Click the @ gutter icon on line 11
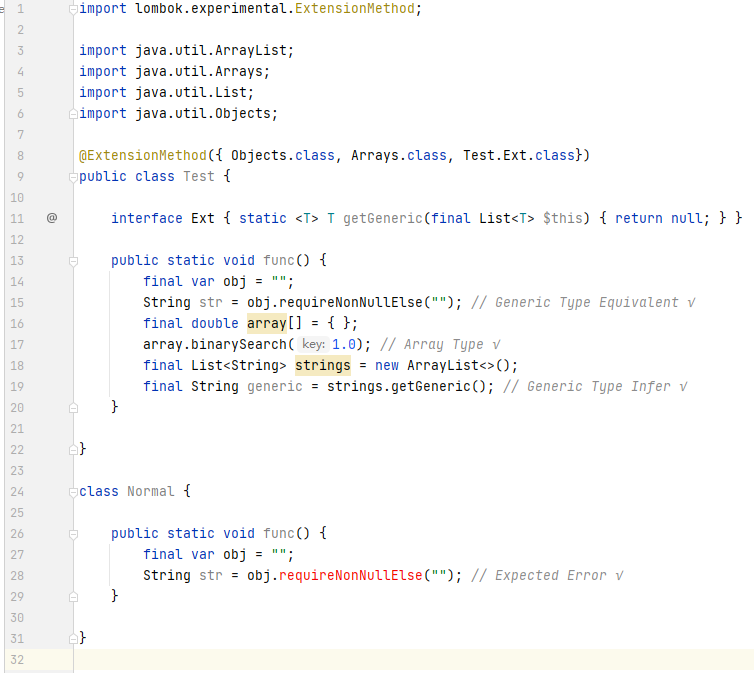Image resolution: width=754 pixels, height=673 pixels. point(52,218)
